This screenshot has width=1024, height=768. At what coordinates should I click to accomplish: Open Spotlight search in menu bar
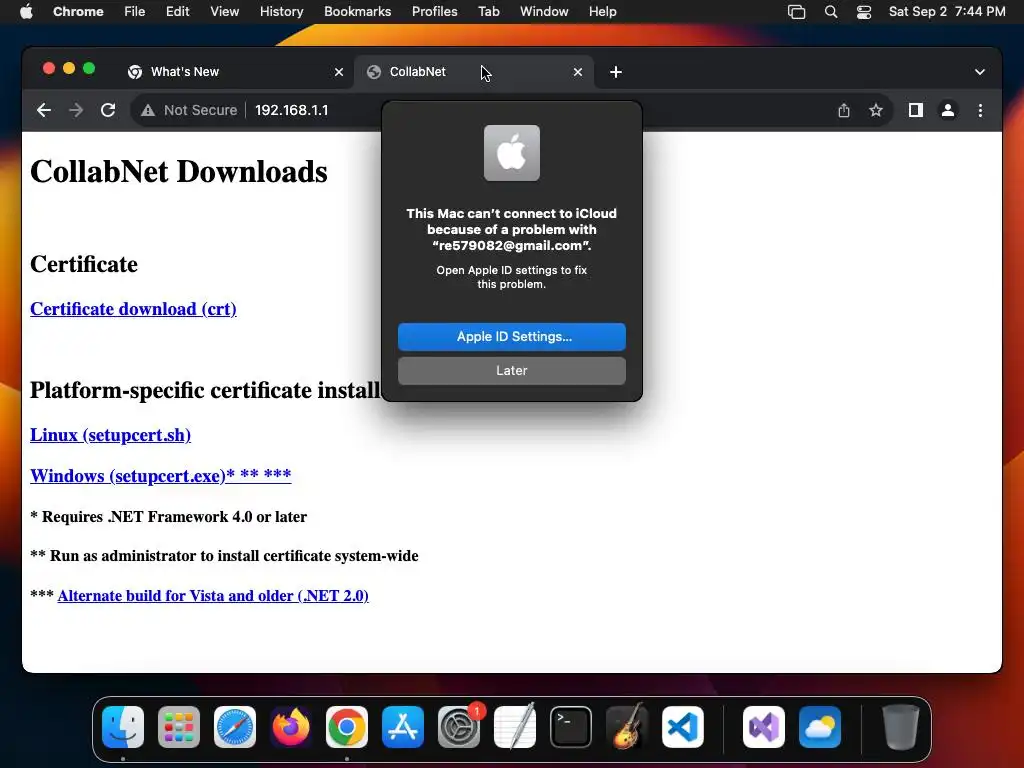click(x=831, y=11)
